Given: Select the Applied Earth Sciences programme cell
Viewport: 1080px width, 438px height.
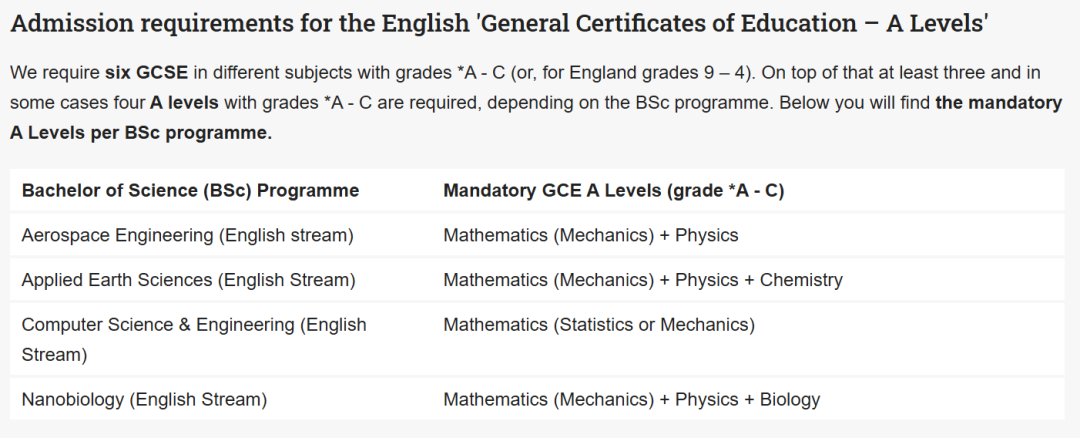Looking at the screenshot, I should coord(189,280).
